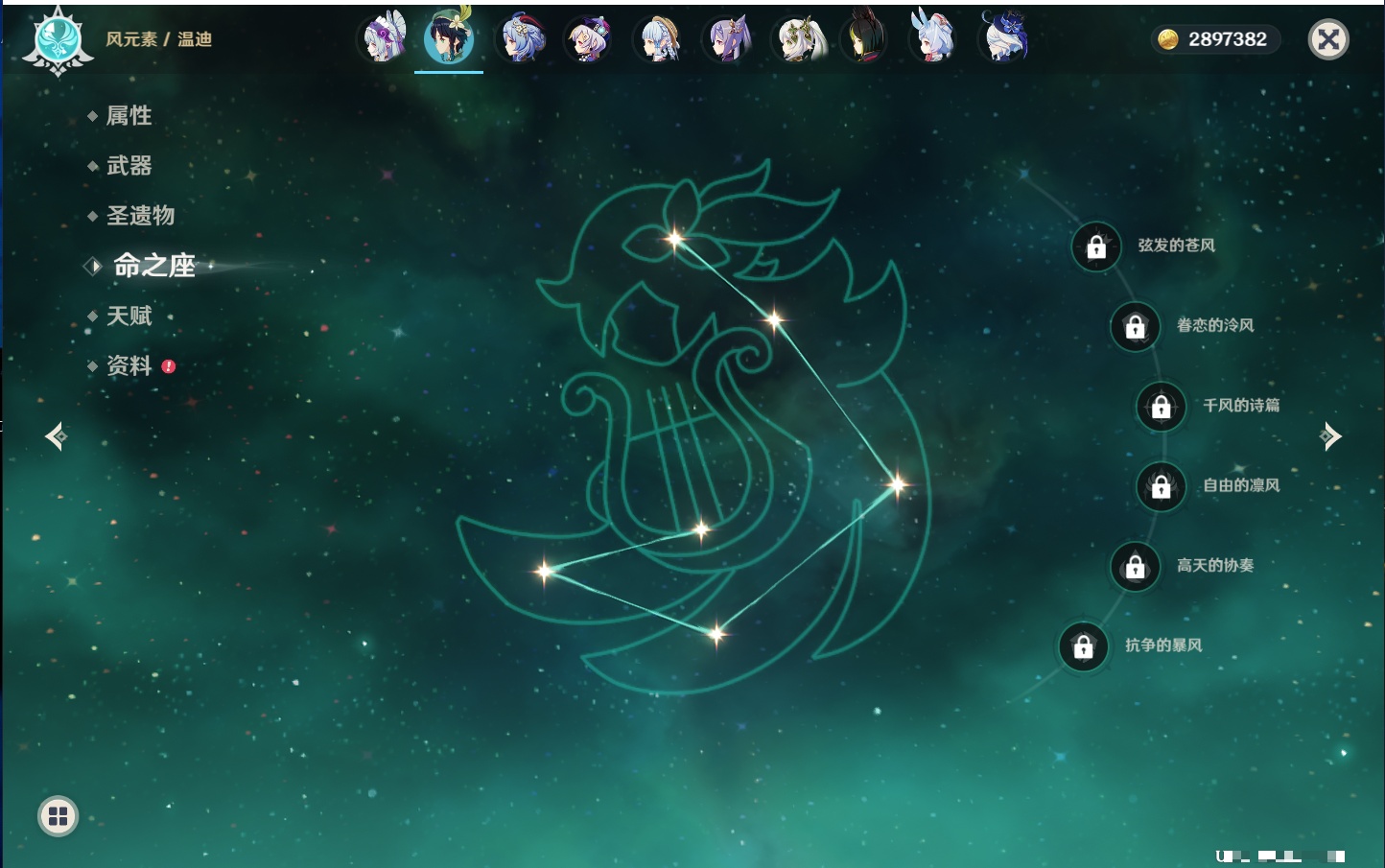The image size is (1385, 868).
Task: Go to previous character with left arrow
Action: coord(56,436)
